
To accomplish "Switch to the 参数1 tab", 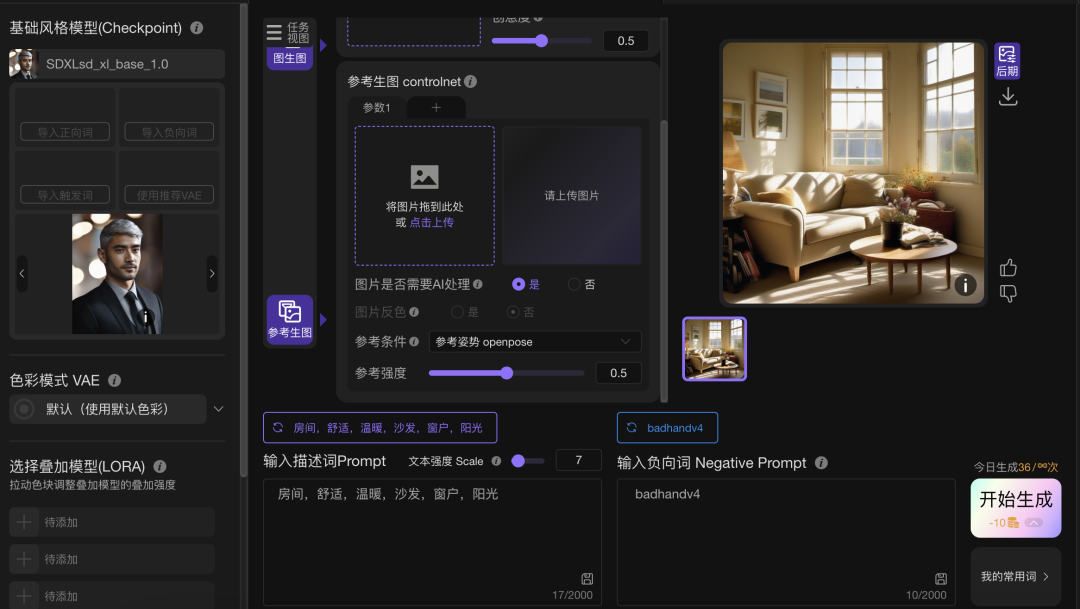I will [x=377, y=108].
